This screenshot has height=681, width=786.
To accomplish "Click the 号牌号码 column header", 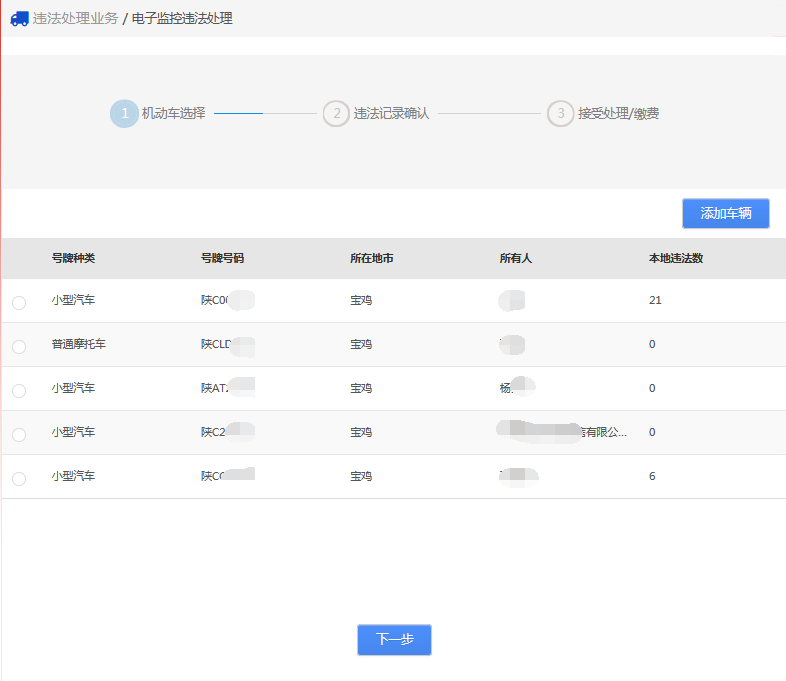I will (x=222, y=258).
